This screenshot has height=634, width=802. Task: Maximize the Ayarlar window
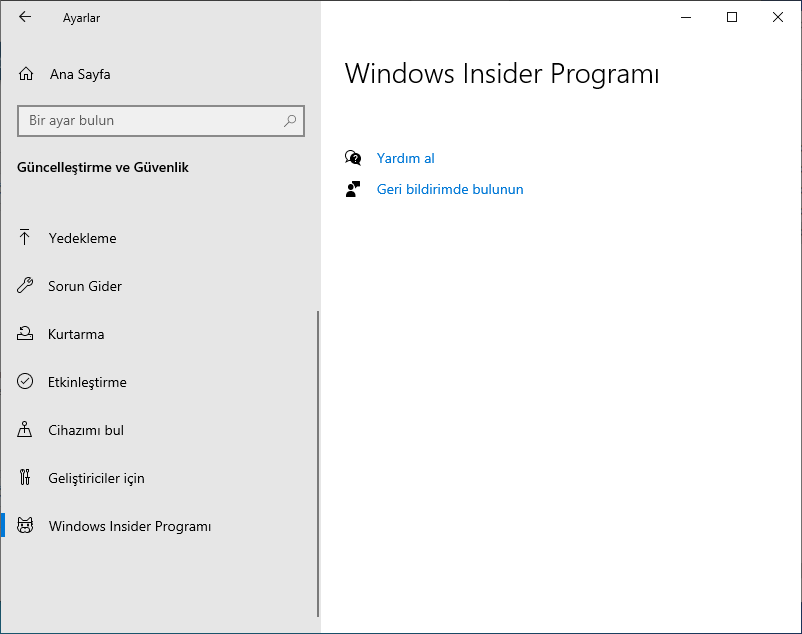click(x=732, y=17)
